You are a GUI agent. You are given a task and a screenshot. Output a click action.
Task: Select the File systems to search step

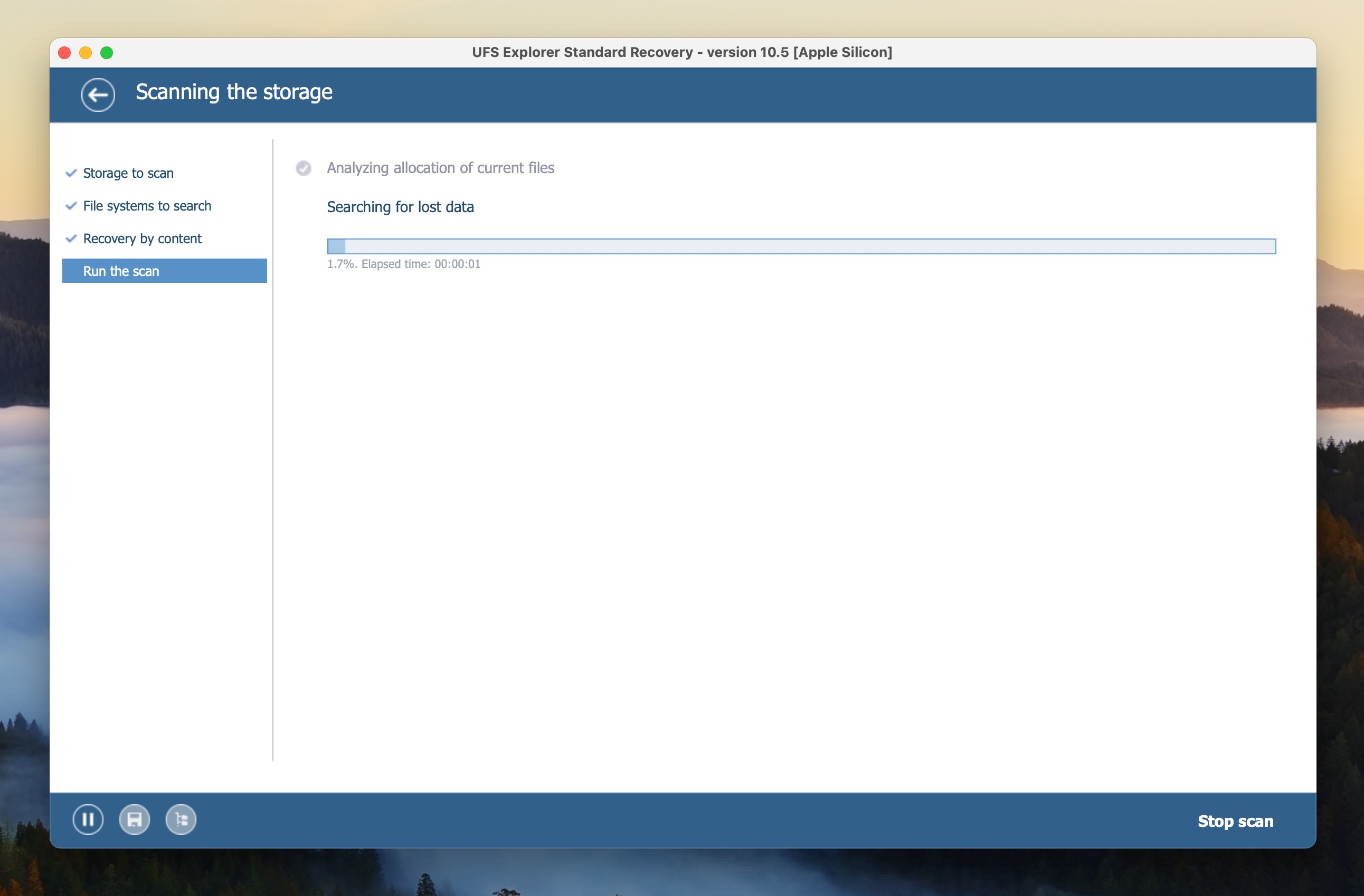pyautogui.click(x=147, y=205)
